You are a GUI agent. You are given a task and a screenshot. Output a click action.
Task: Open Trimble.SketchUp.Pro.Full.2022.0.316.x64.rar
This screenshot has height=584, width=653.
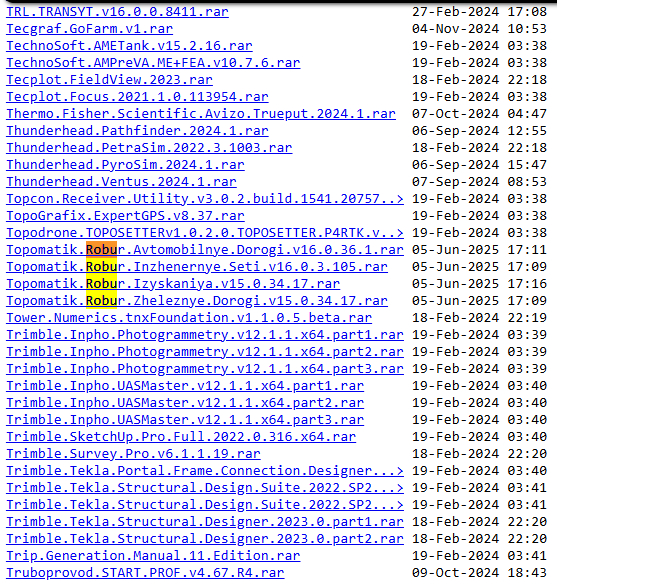point(181,437)
